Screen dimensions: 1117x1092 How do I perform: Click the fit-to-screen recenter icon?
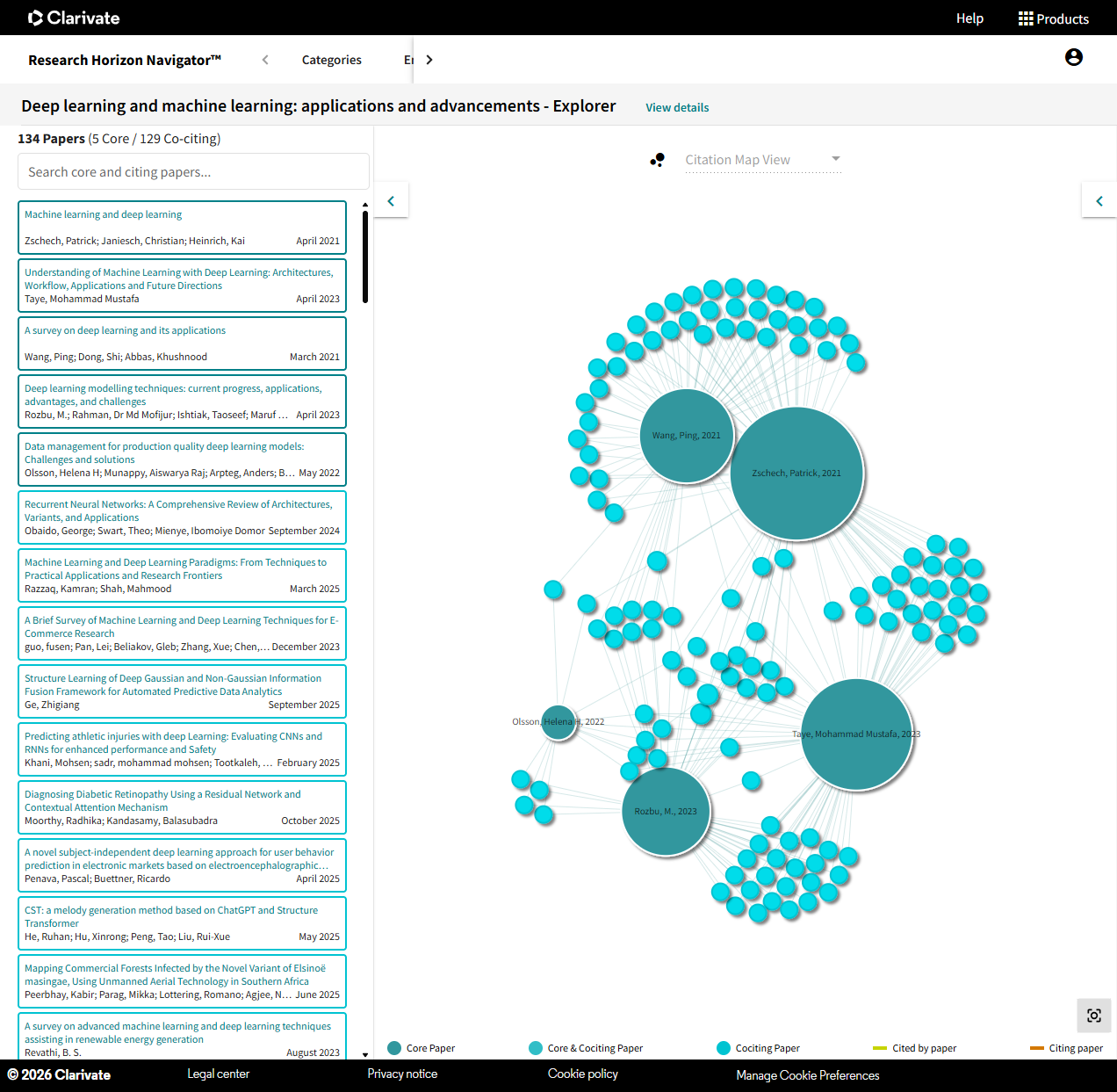(x=1094, y=1016)
